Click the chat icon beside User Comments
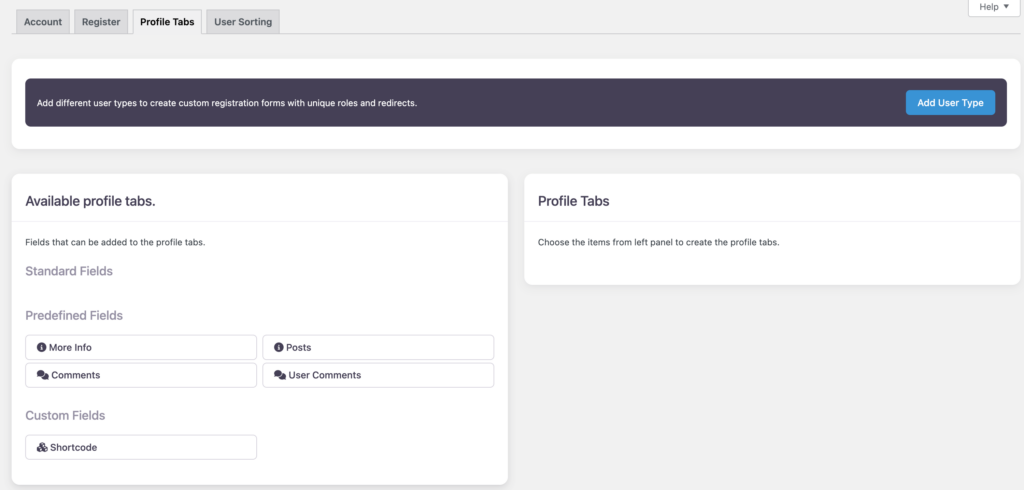 click(279, 376)
